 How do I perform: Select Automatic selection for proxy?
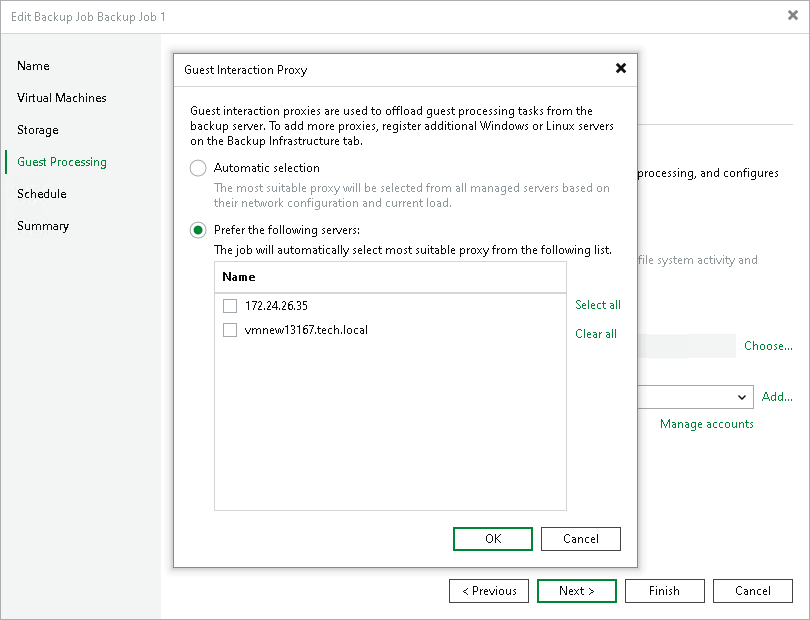pos(198,167)
